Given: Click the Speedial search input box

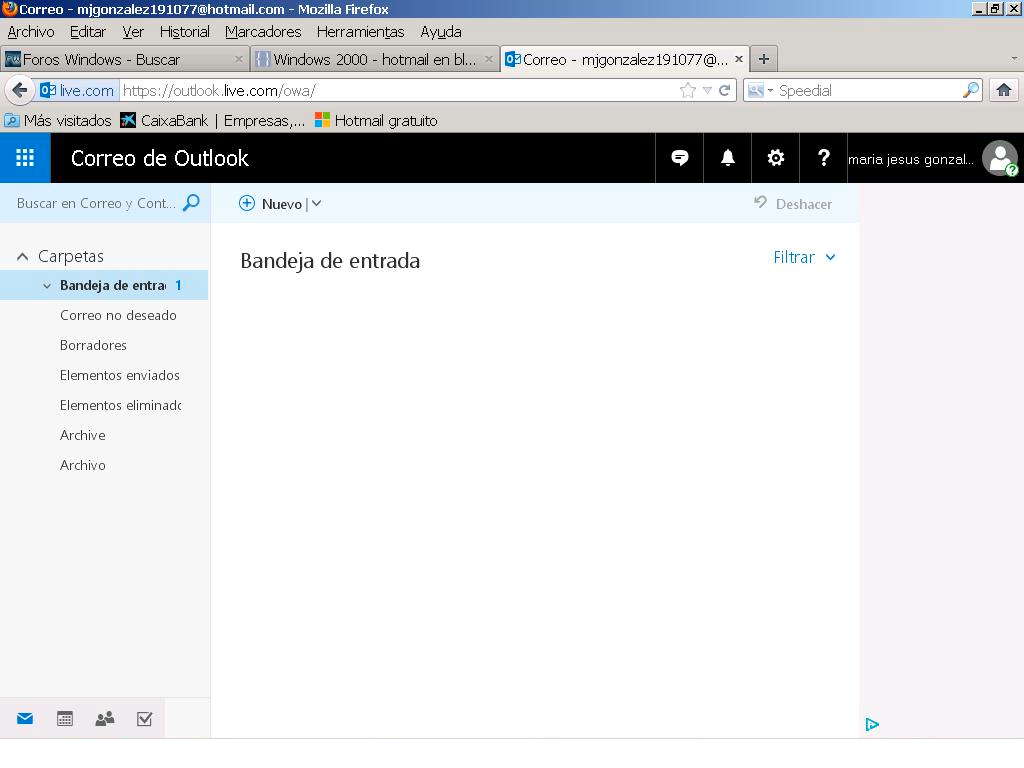Looking at the screenshot, I should 869,90.
